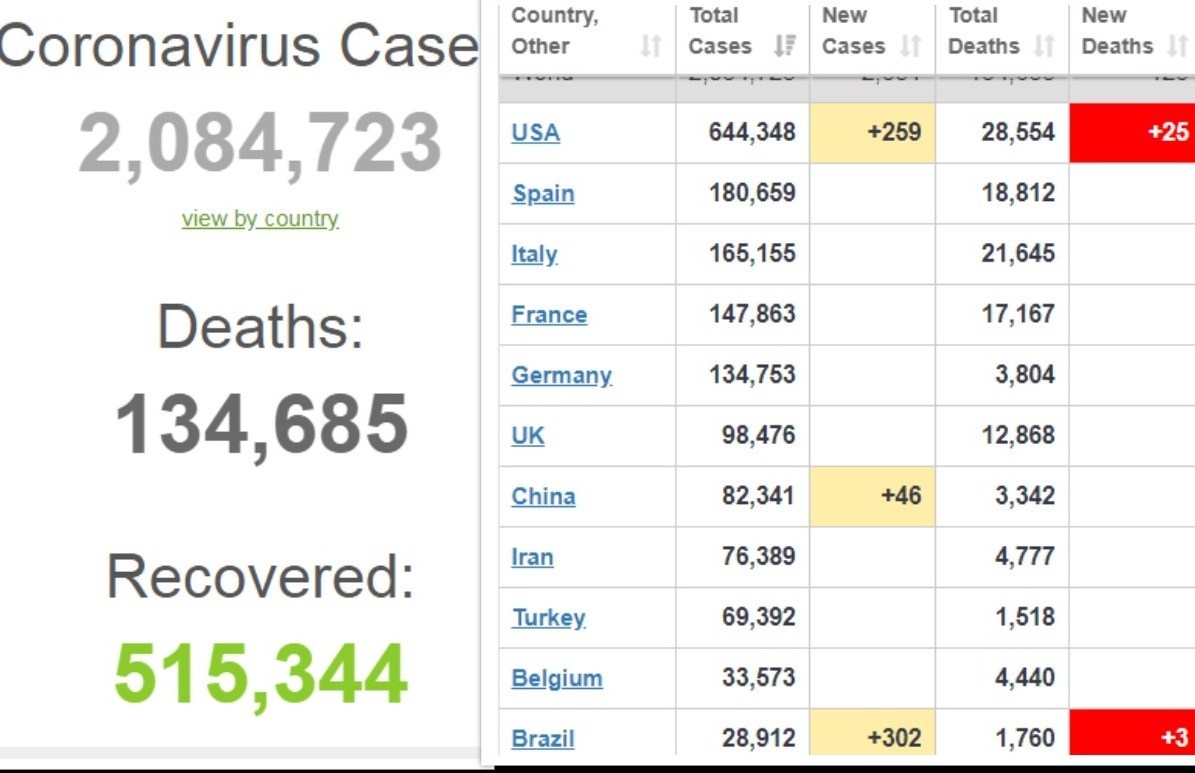Go to Spain's country page

[x=543, y=193]
